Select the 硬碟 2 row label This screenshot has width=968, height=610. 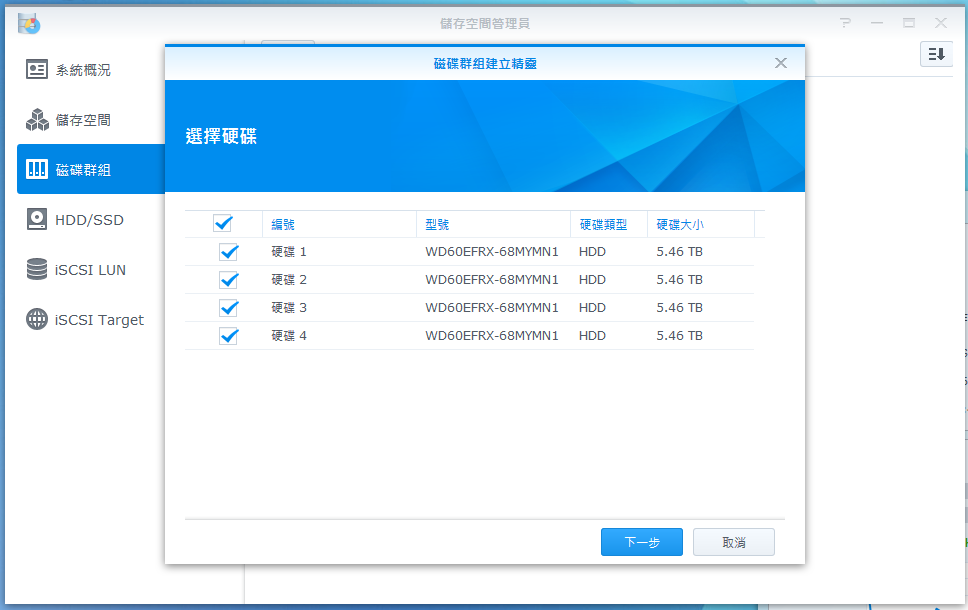(x=289, y=280)
